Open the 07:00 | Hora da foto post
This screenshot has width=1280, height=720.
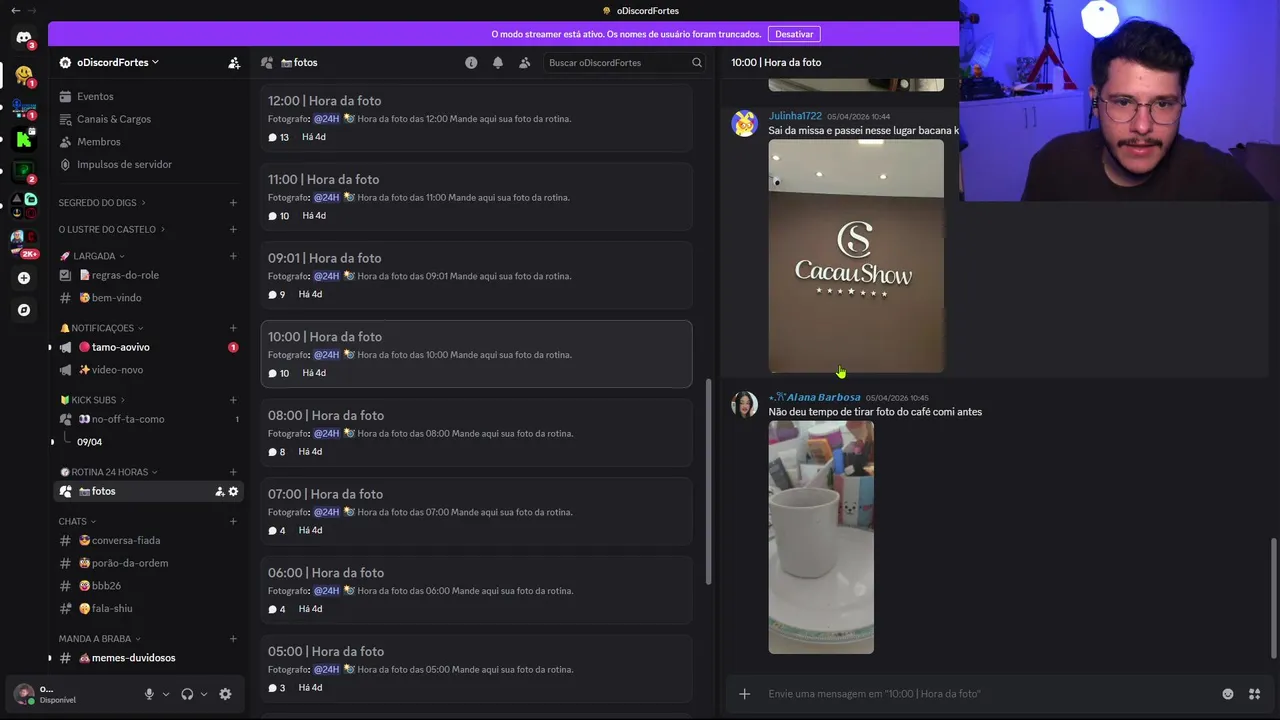pyautogui.click(x=476, y=511)
